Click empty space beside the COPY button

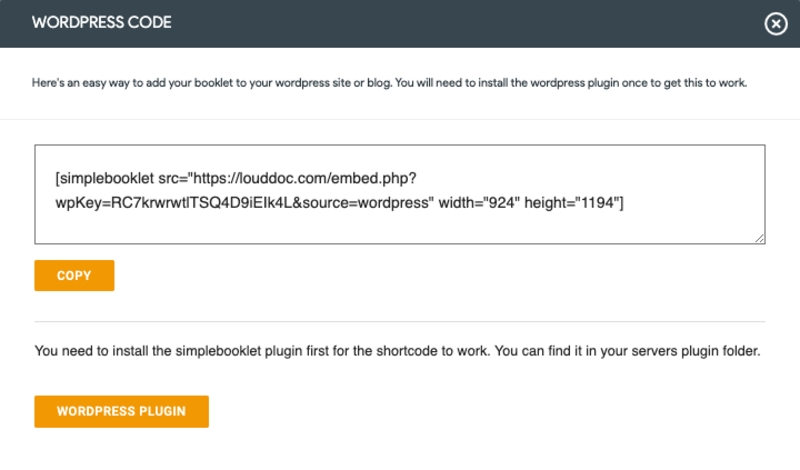coord(400,276)
